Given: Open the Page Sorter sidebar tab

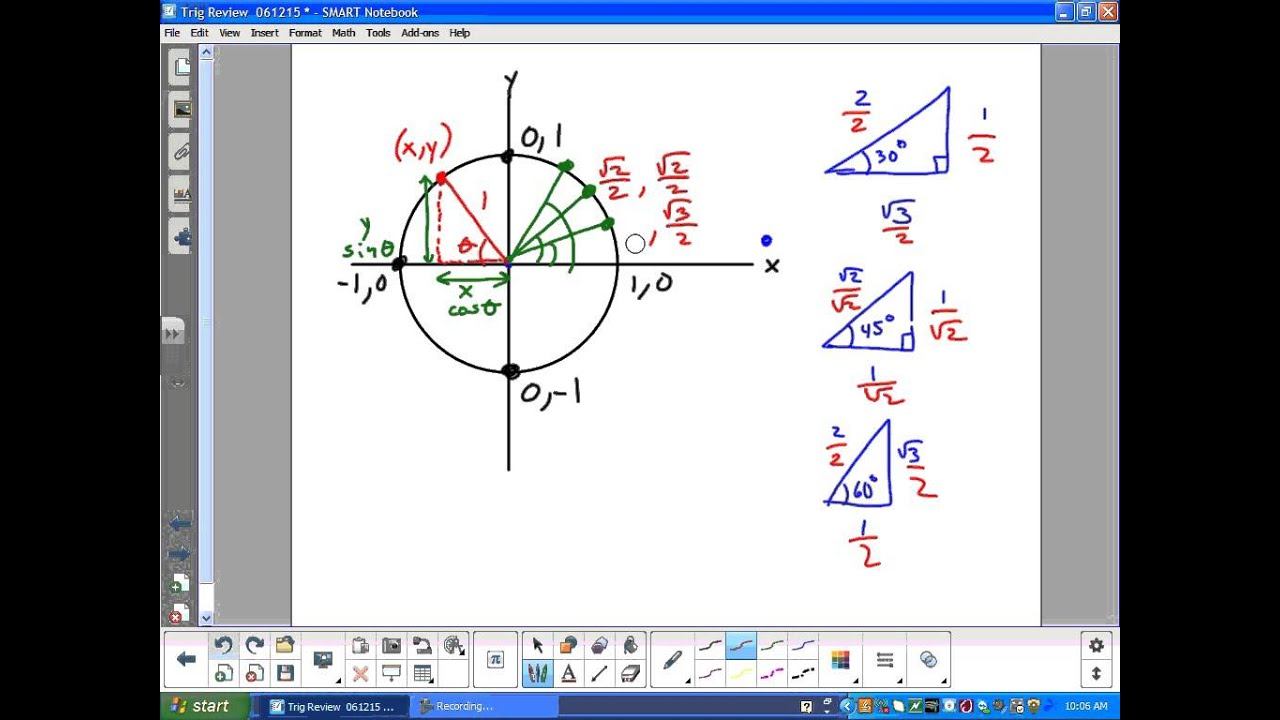Looking at the screenshot, I should (182, 67).
